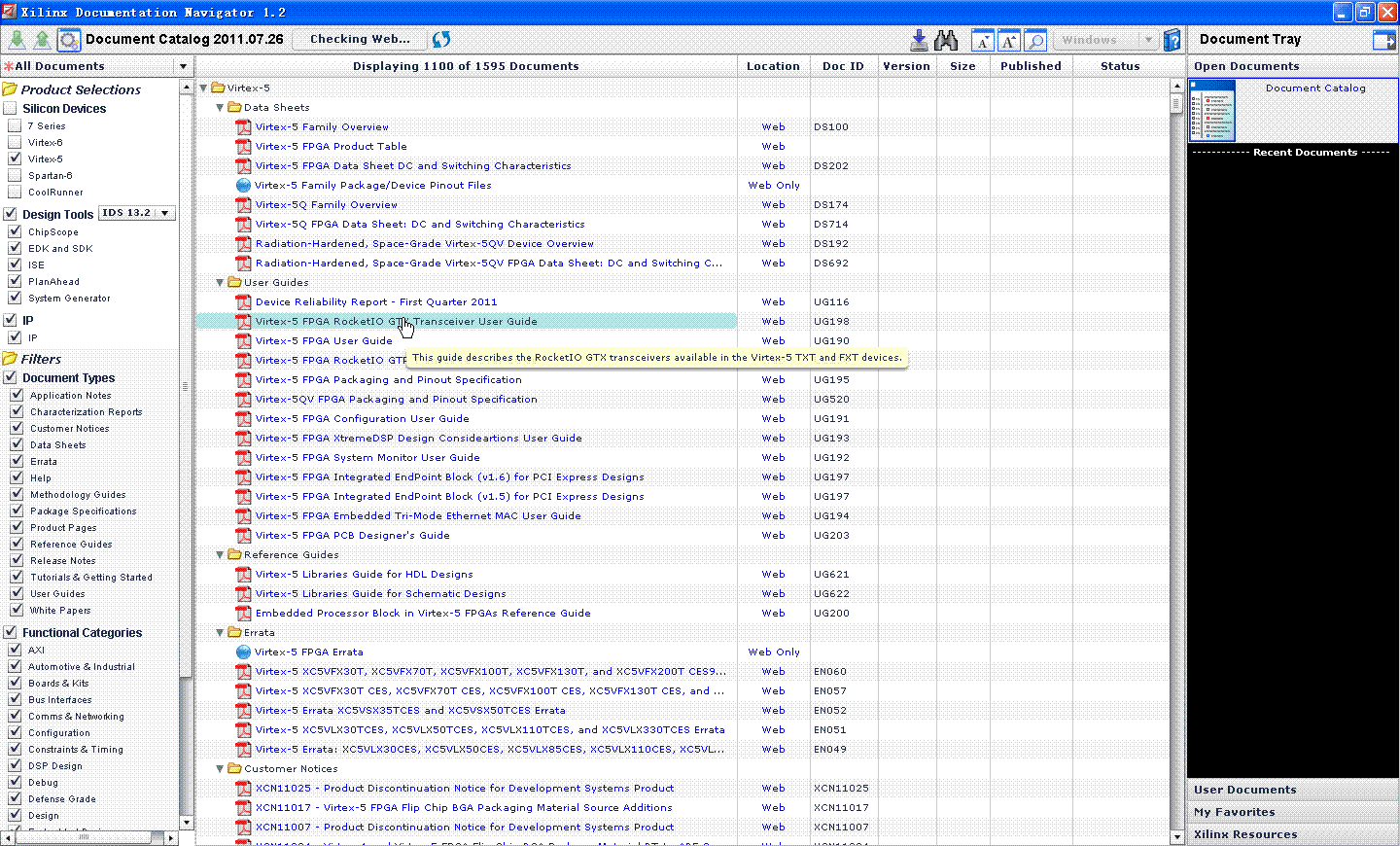
Task: Open the All Documents dropdown
Action: pos(183,66)
